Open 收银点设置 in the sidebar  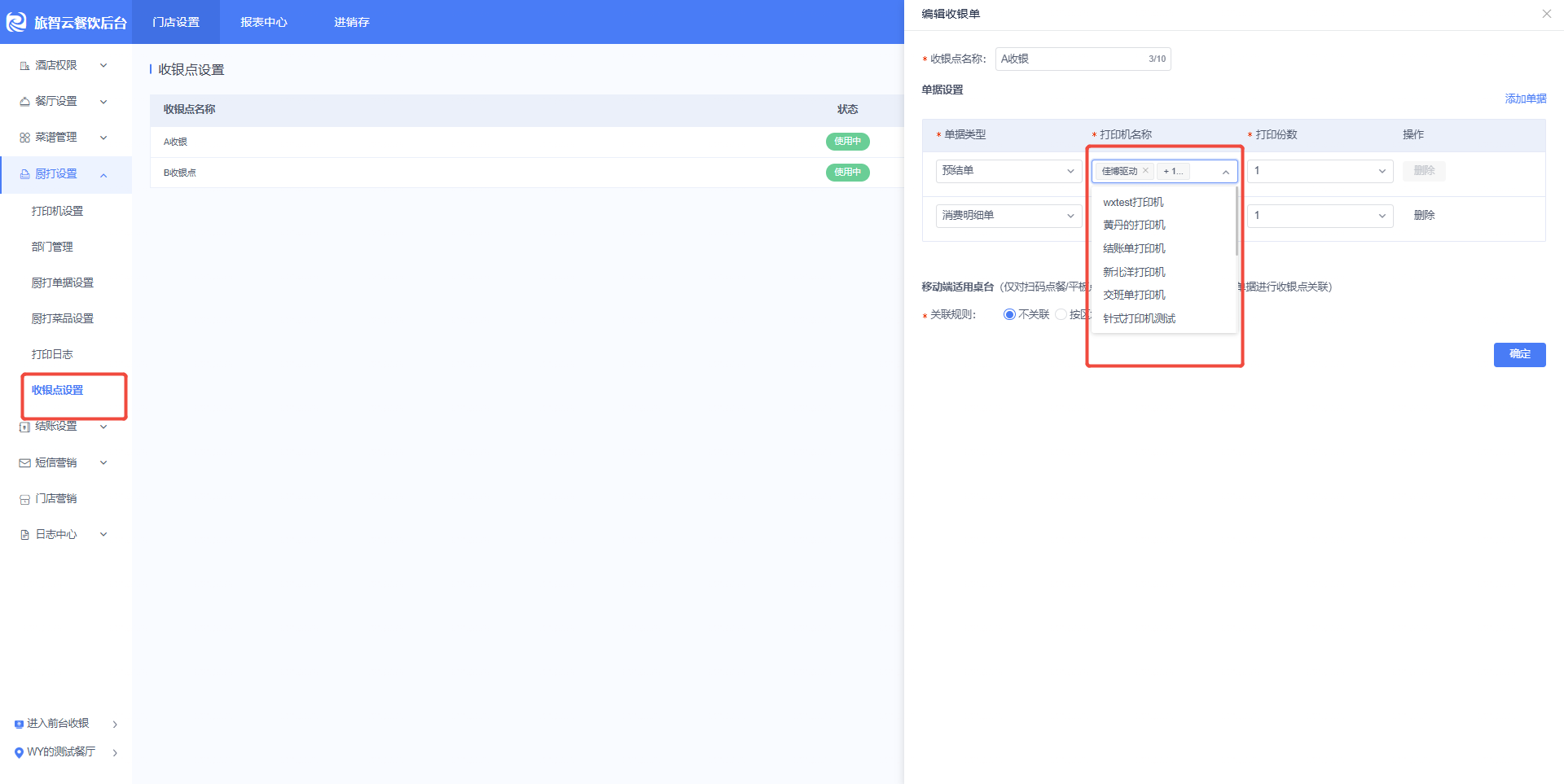coord(58,390)
